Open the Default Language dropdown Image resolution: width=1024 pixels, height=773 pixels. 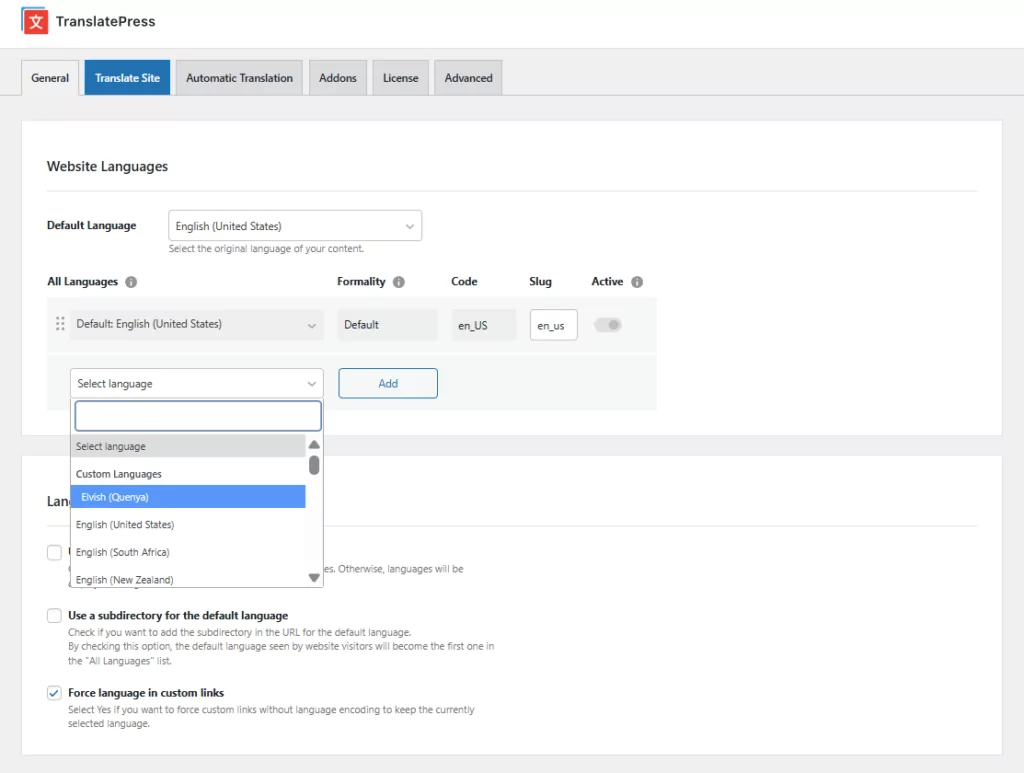point(295,226)
